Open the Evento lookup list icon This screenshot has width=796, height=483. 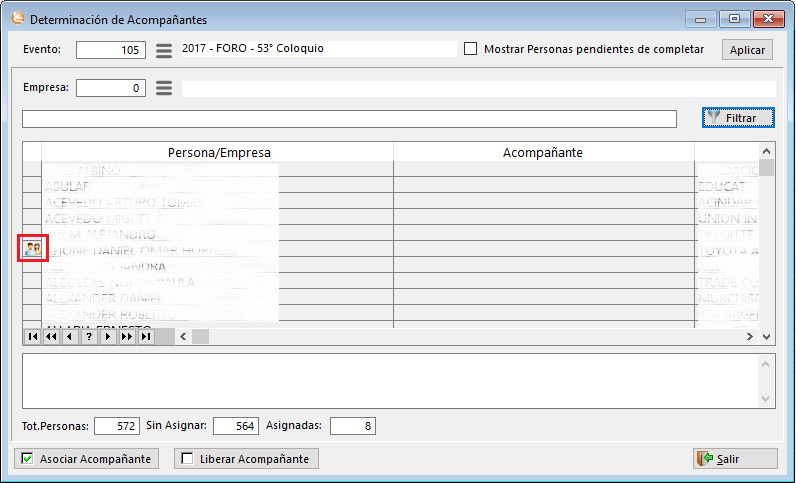pos(164,50)
